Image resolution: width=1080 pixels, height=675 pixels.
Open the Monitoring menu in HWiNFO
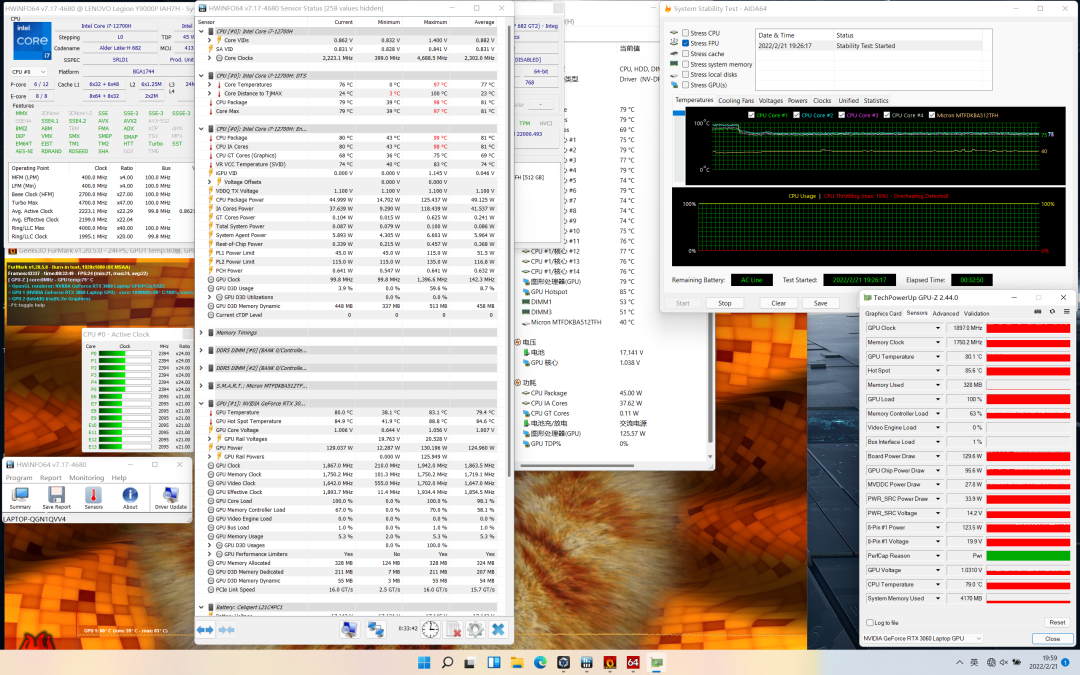coord(86,478)
